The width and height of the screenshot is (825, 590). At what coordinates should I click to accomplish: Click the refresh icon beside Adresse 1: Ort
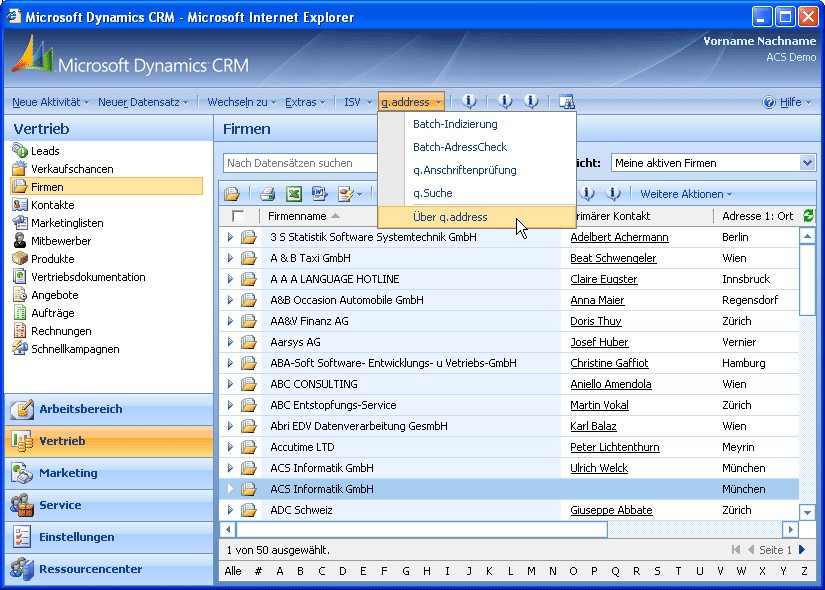tap(808, 215)
